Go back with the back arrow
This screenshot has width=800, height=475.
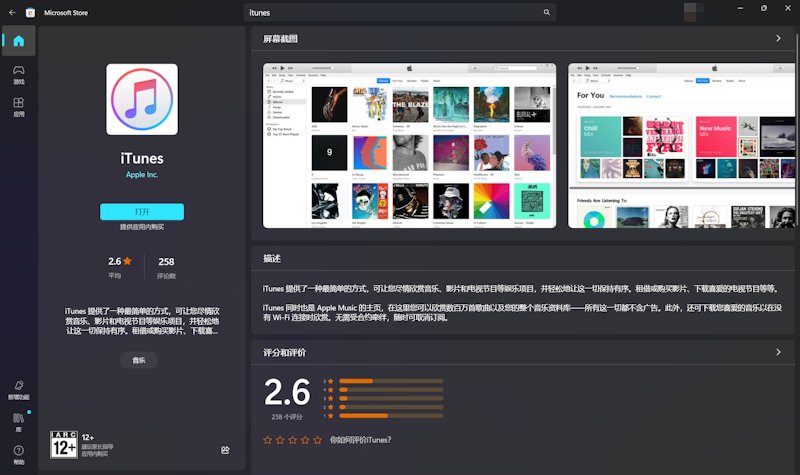[12, 12]
